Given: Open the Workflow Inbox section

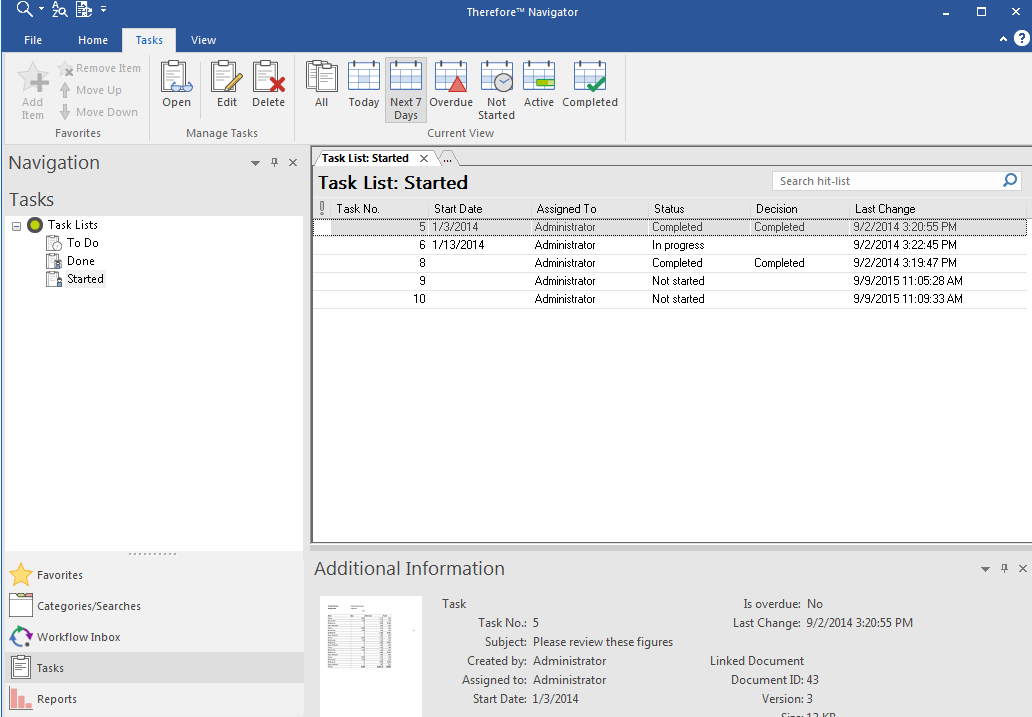Looking at the screenshot, I should (76, 636).
